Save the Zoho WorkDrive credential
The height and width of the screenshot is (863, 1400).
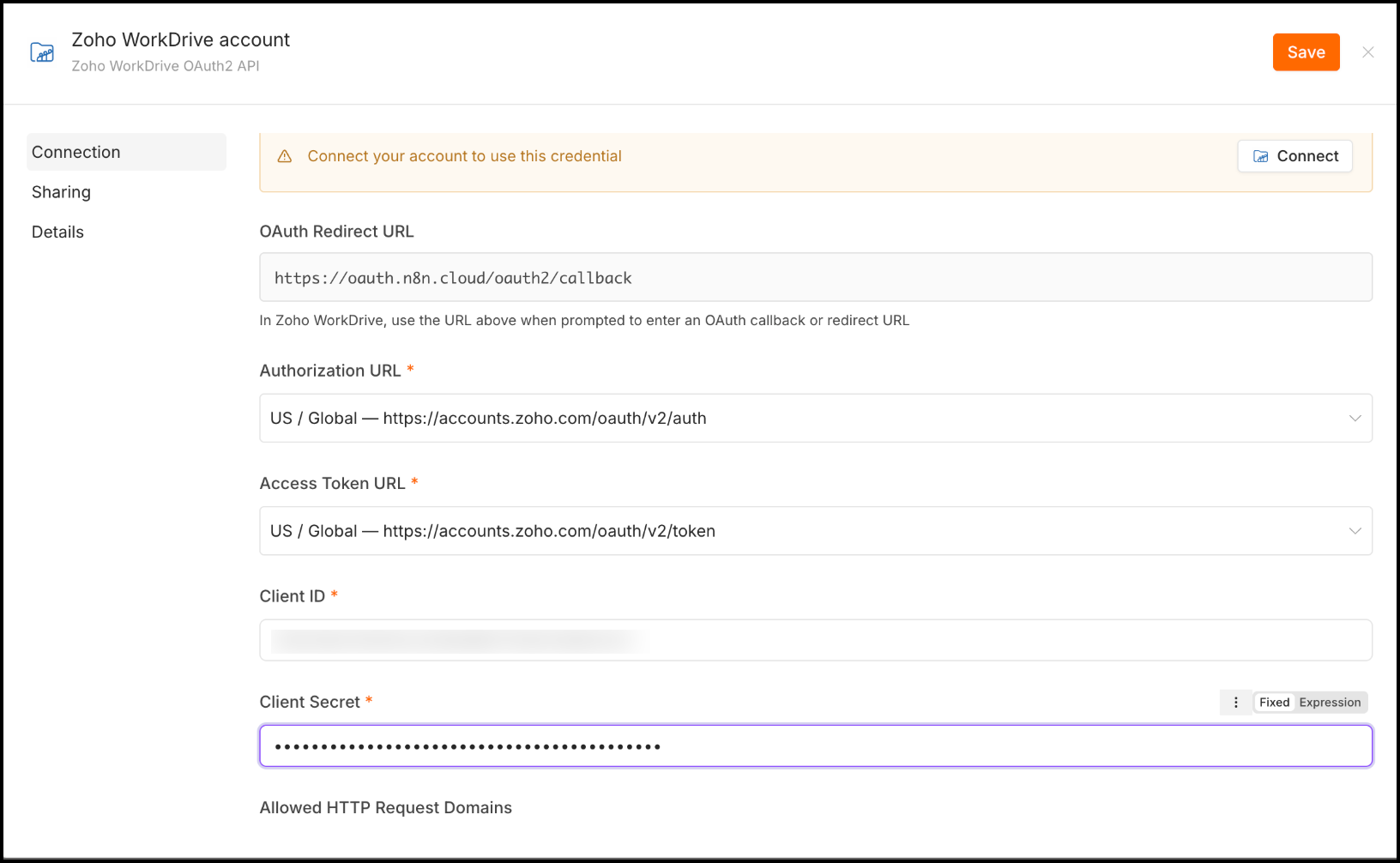[x=1306, y=52]
